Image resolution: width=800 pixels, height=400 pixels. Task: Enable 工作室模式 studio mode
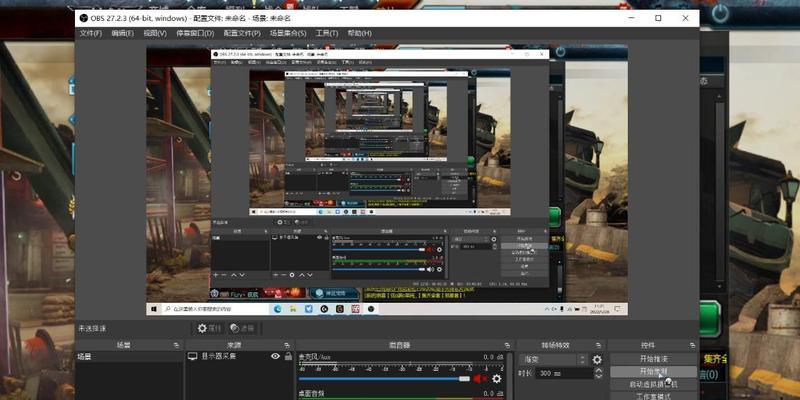(654, 396)
